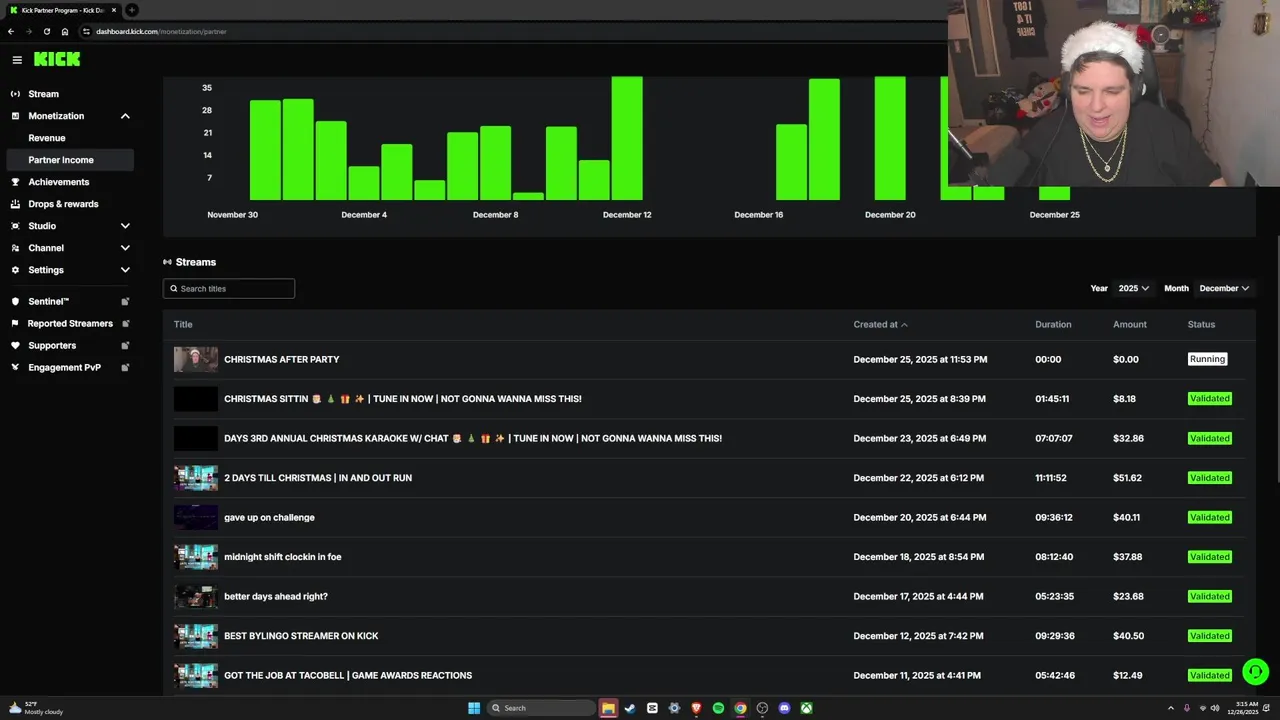Expand the Channel section chevron

pyautogui.click(x=125, y=248)
